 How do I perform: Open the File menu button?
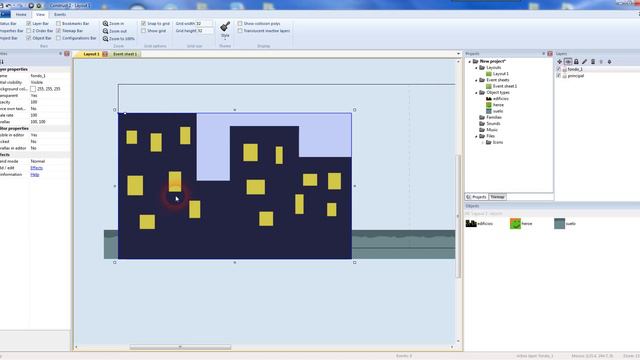(x=5, y=14)
